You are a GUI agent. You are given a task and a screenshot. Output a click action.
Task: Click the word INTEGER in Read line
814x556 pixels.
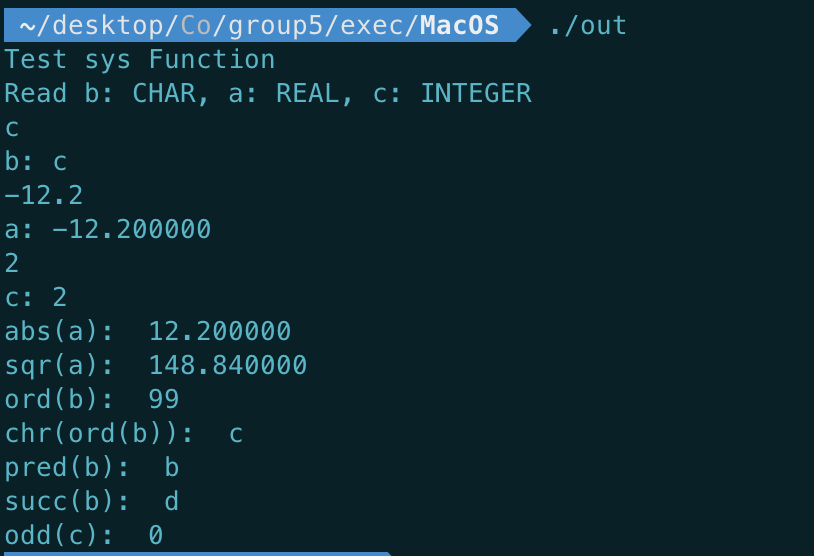(x=476, y=93)
